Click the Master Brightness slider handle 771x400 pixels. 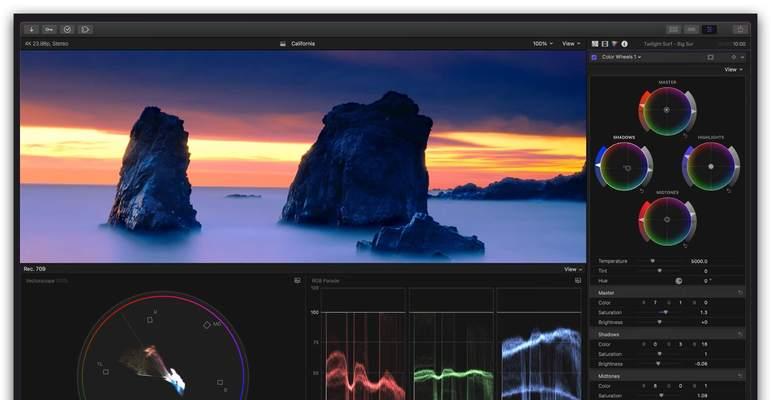(x=659, y=322)
